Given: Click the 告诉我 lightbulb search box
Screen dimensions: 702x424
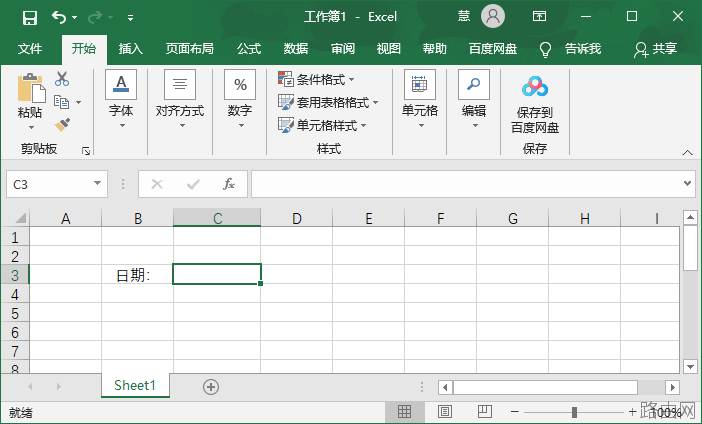Looking at the screenshot, I should [x=570, y=49].
